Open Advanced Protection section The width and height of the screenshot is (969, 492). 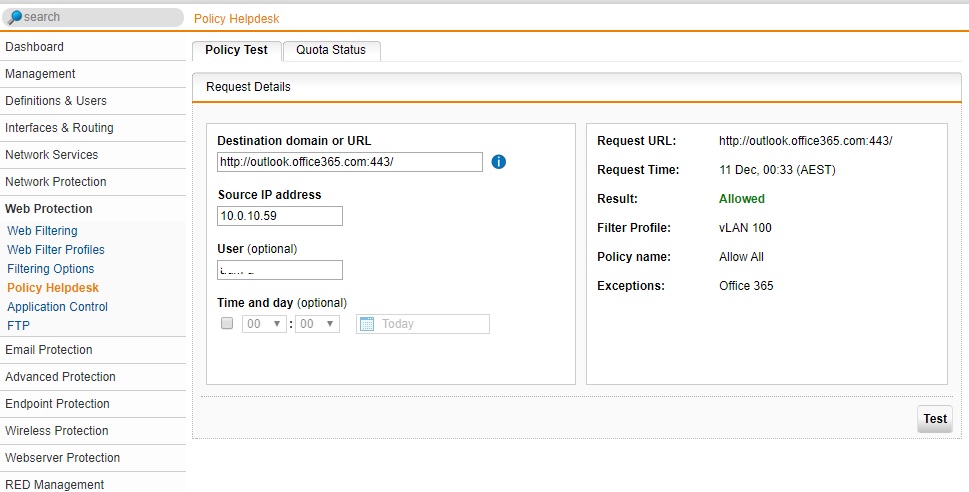93,377
